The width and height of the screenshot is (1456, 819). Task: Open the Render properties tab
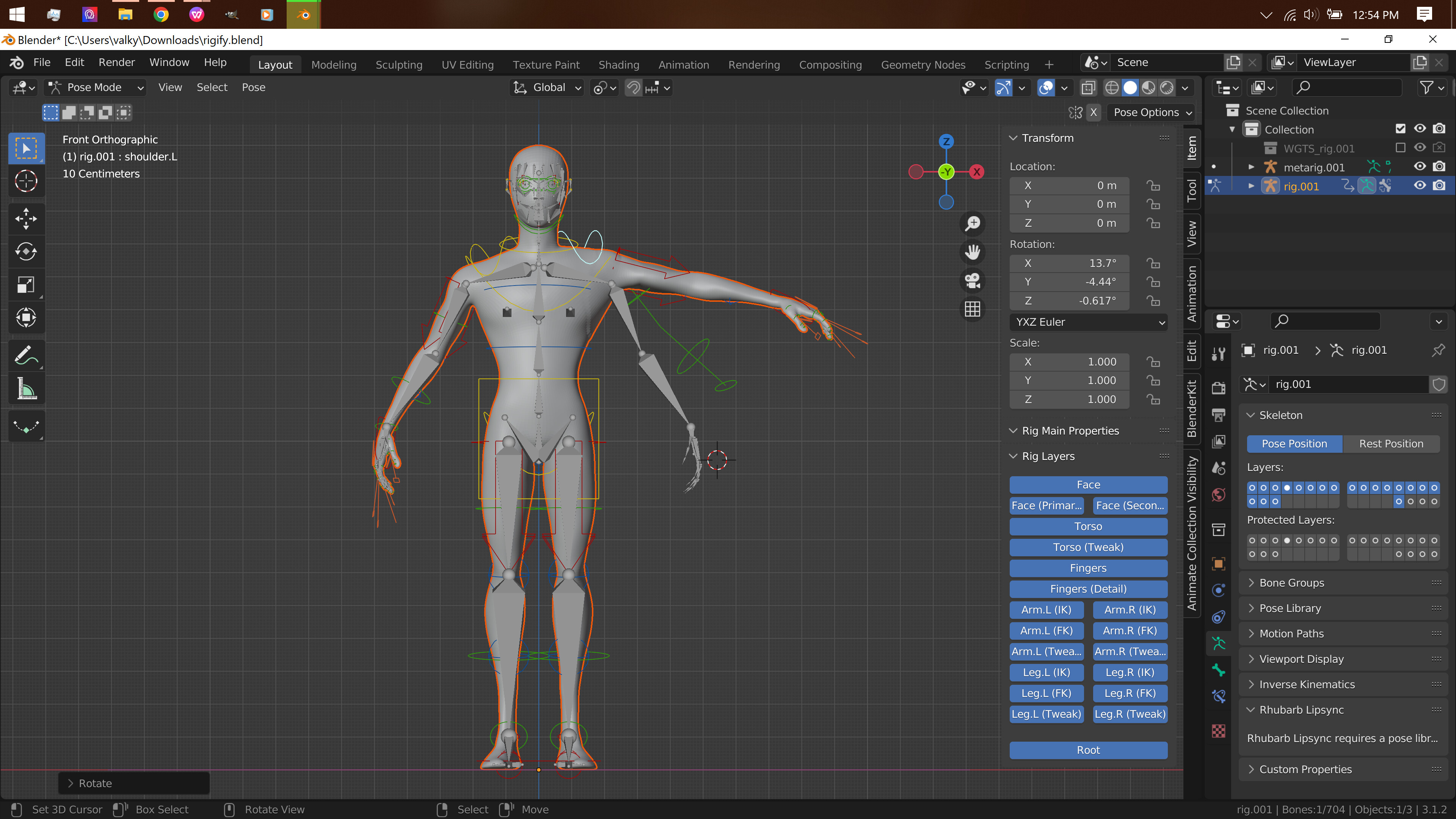click(1219, 388)
